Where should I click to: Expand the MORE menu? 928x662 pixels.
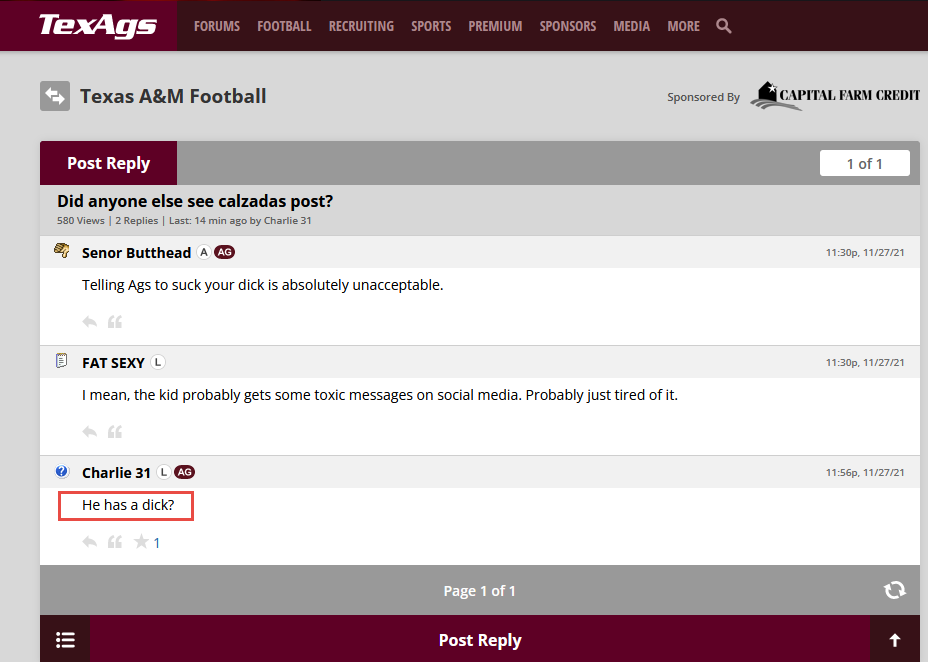[683, 26]
